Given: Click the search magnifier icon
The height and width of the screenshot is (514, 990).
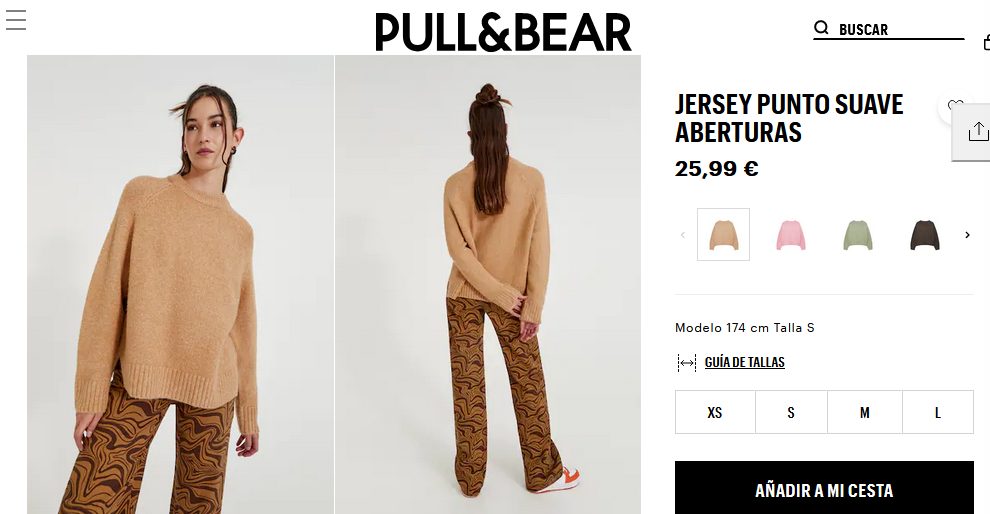Looking at the screenshot, I should click(x=821, y=28).
